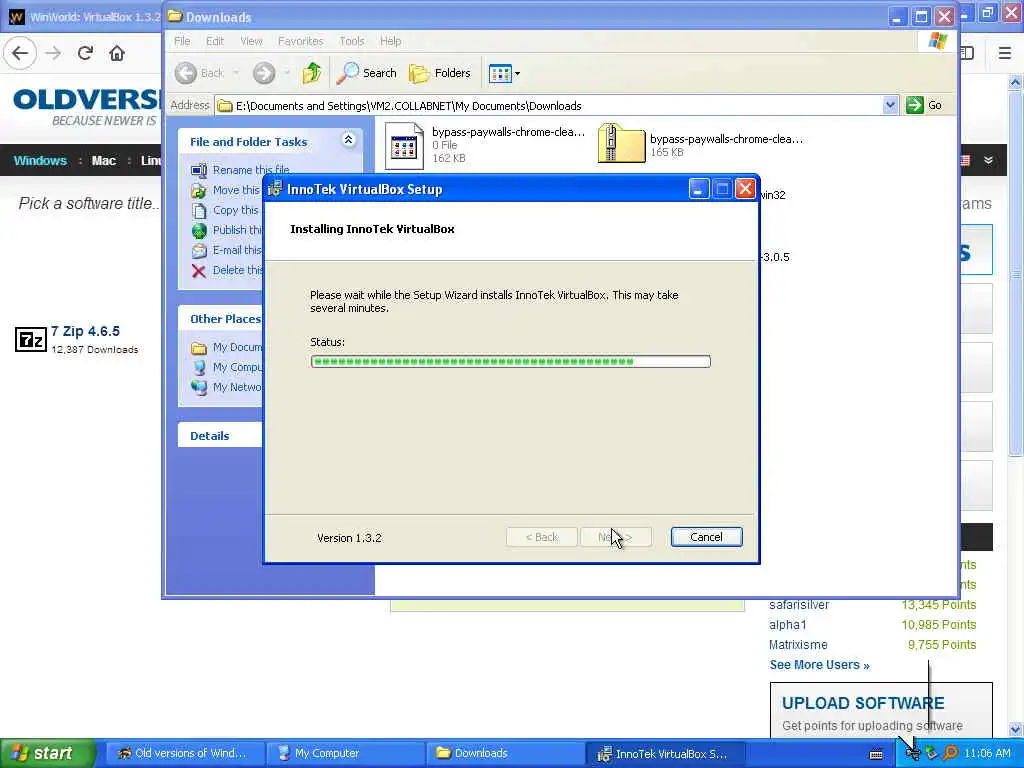Click the Start button on taskbar
The image size is (1024, 768).
point(48,753)
